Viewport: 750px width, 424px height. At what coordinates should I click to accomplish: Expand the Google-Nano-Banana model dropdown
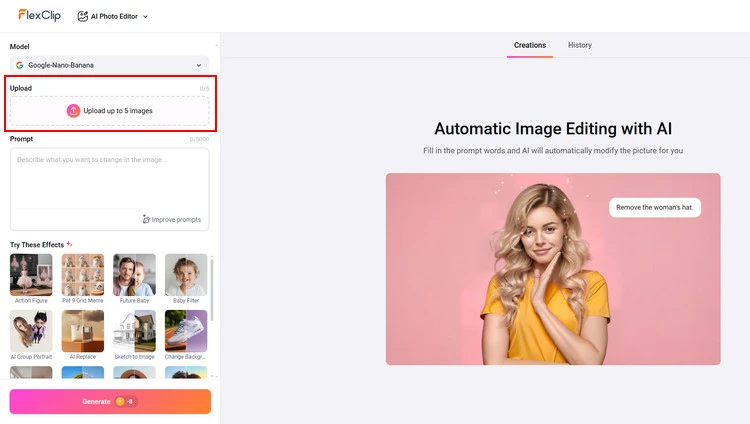199,65
